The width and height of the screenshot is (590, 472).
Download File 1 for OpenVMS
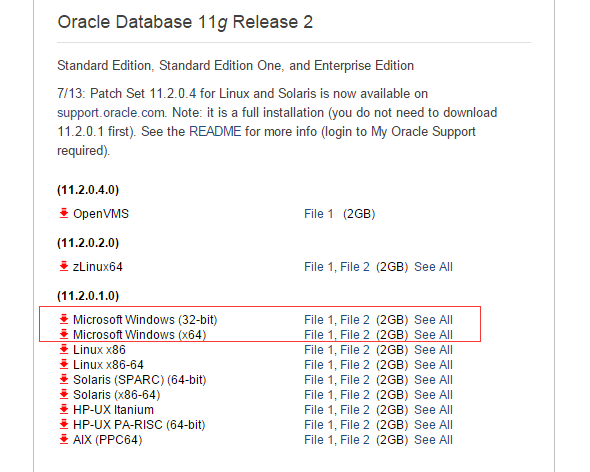(x=319, y=214)
